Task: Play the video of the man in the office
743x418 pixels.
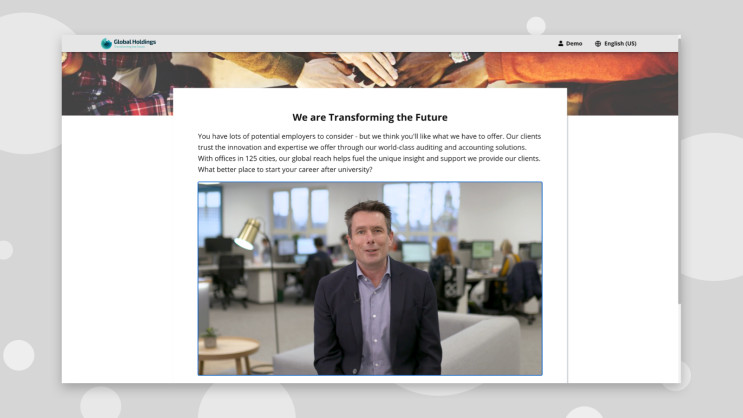Action: tap(370, 278)
